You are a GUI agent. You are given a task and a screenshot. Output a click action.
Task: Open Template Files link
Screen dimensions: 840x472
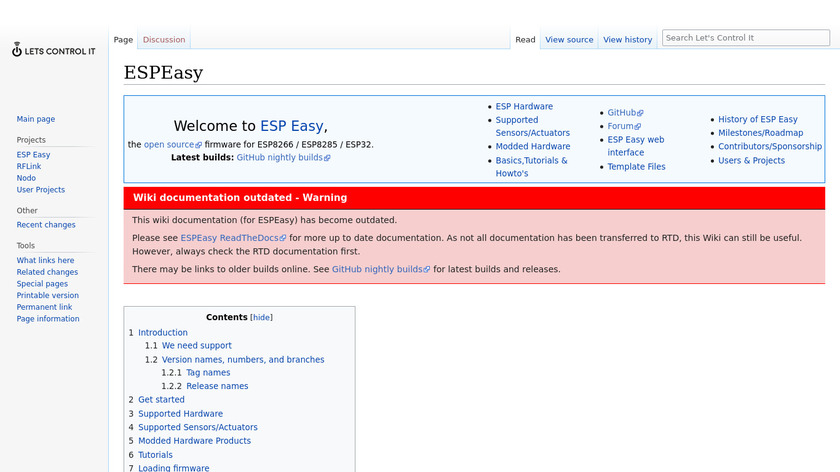click(x=636, y=167)
